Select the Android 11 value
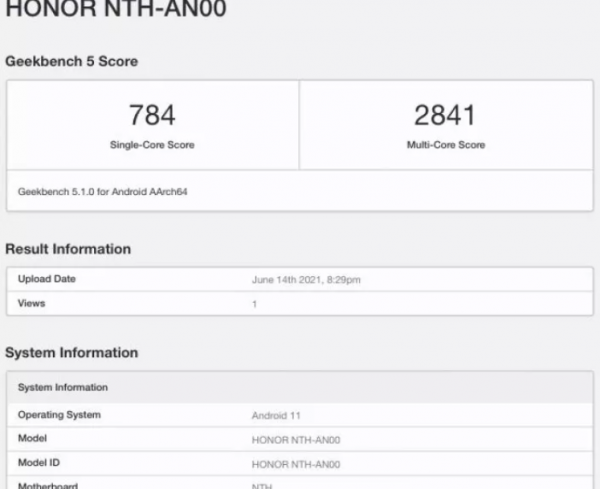 pyautogui.click(x=276, y=416)
